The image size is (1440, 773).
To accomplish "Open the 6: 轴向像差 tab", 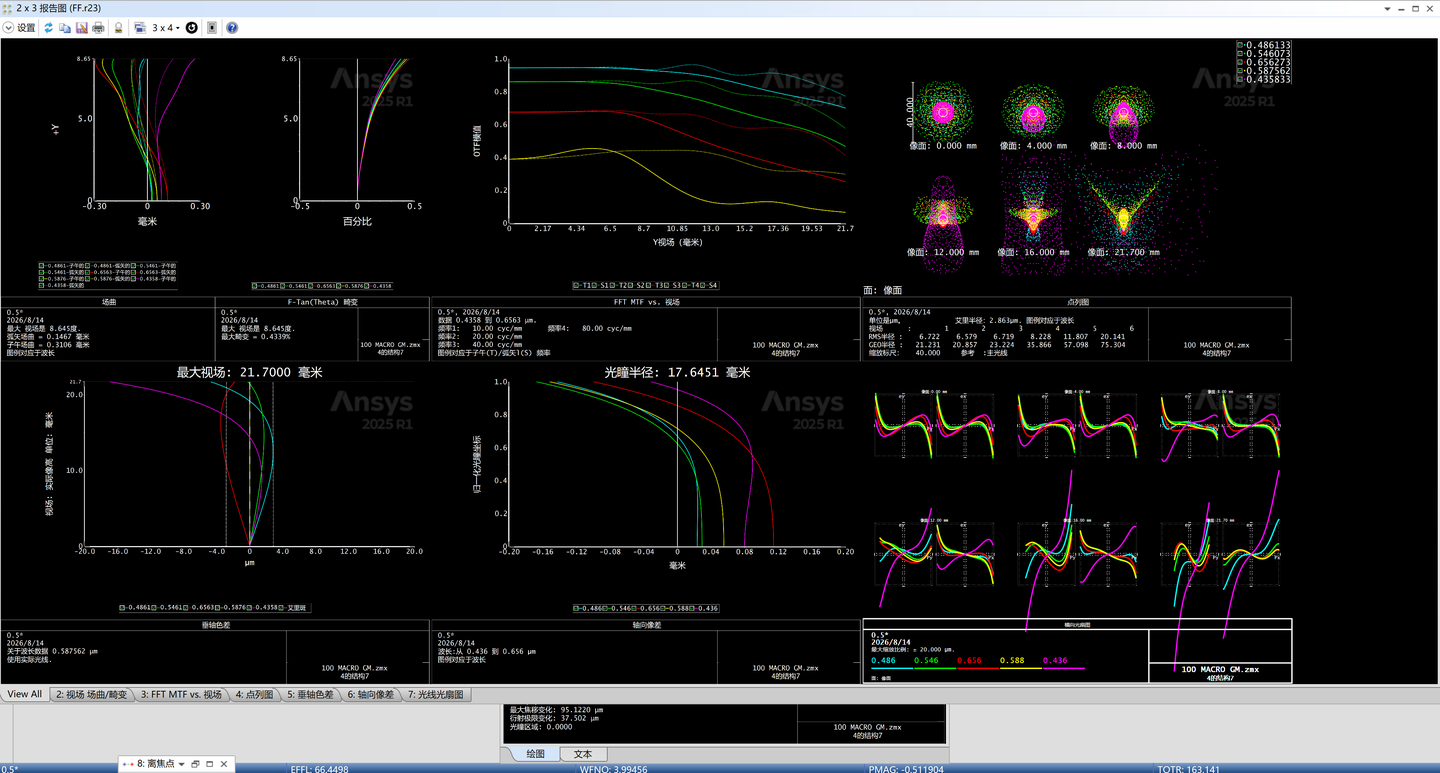I will tap(372, 694).
